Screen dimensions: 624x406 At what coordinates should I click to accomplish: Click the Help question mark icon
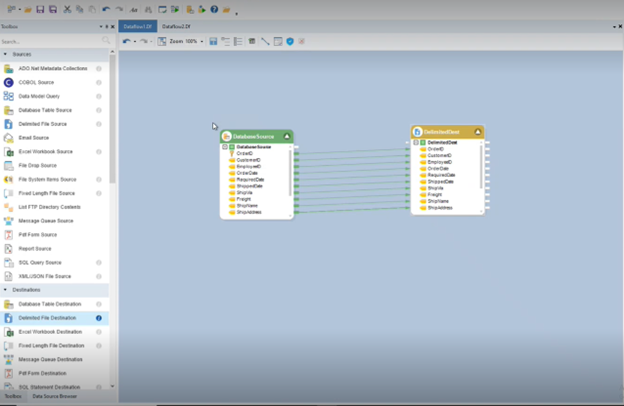pyautogui.click(x=214, y=9)
